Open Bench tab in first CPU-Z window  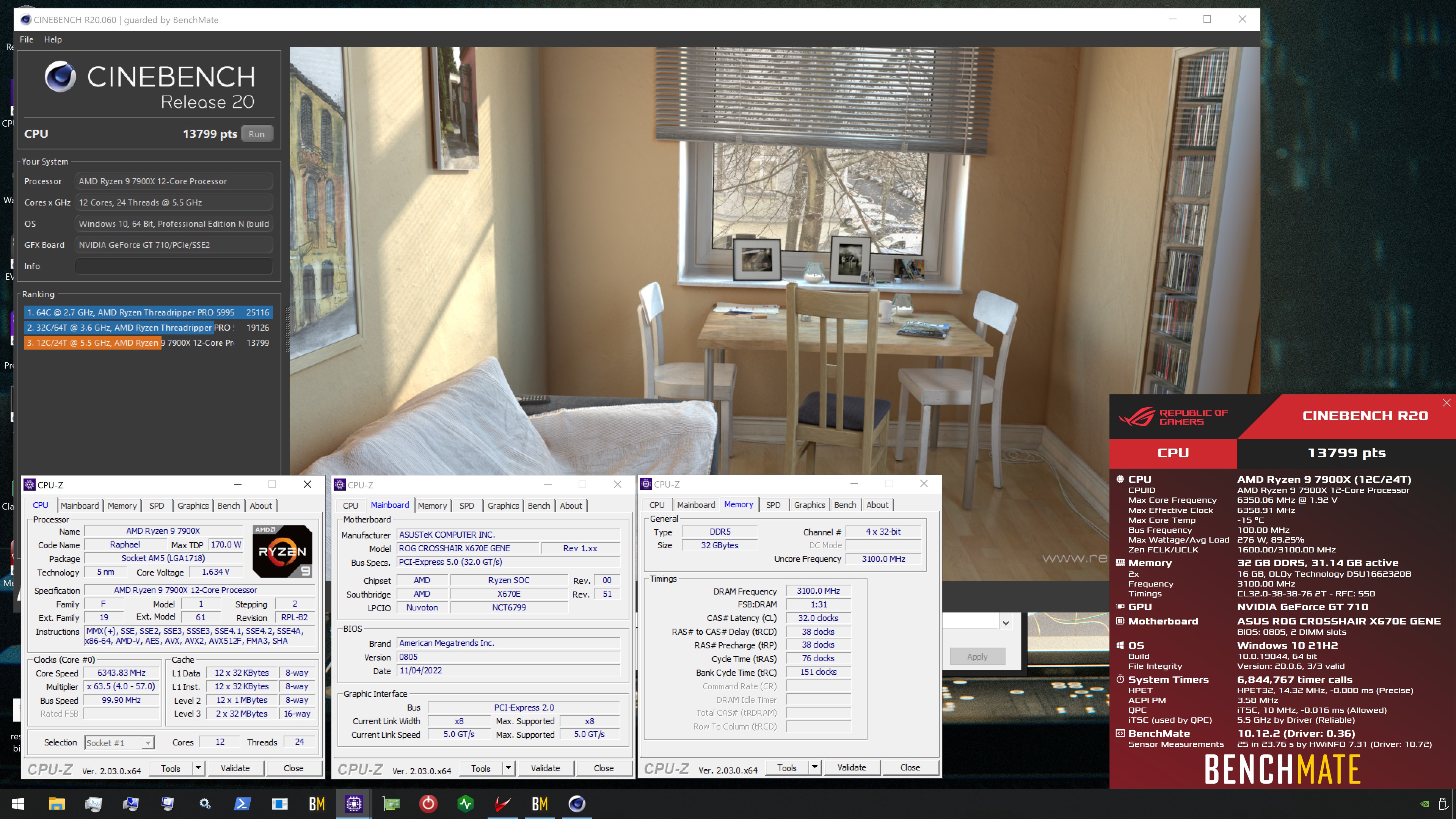(229, 505)
